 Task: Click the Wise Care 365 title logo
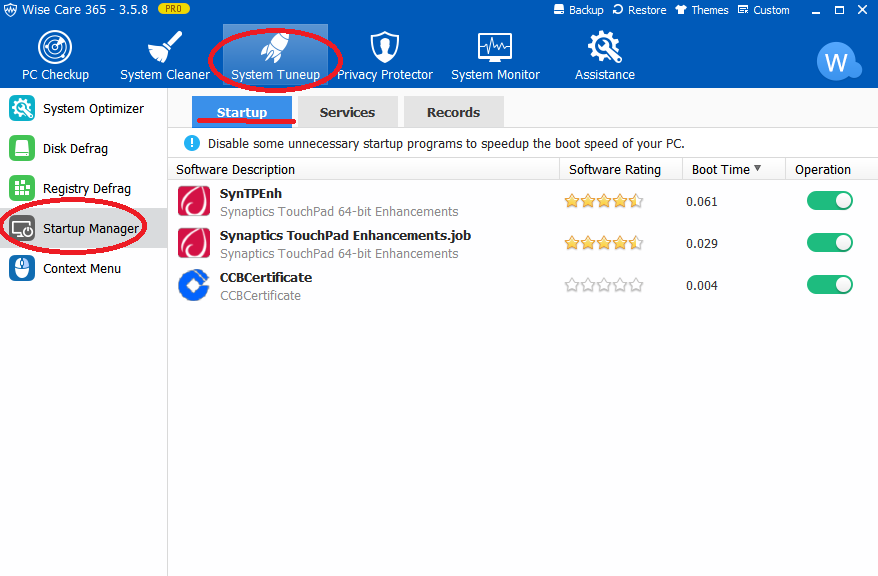click(10, 10)
